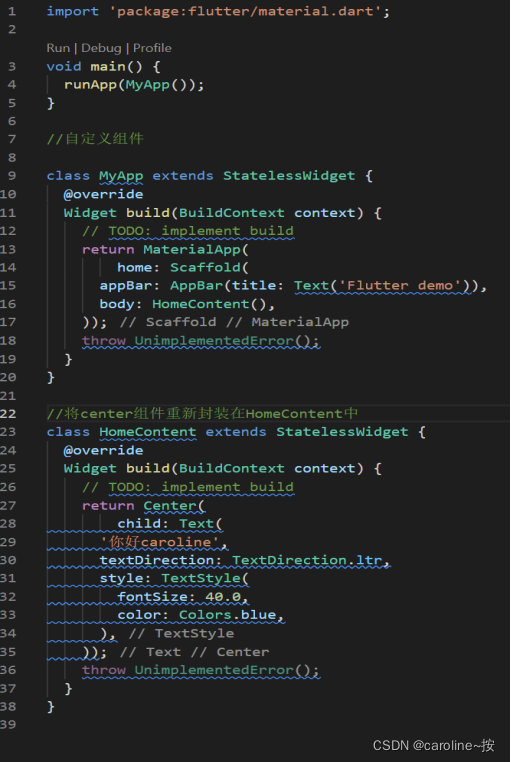Click the TODO comment on line 26
This screenshot has height=762, width=511.
click(x=188, y=487)
